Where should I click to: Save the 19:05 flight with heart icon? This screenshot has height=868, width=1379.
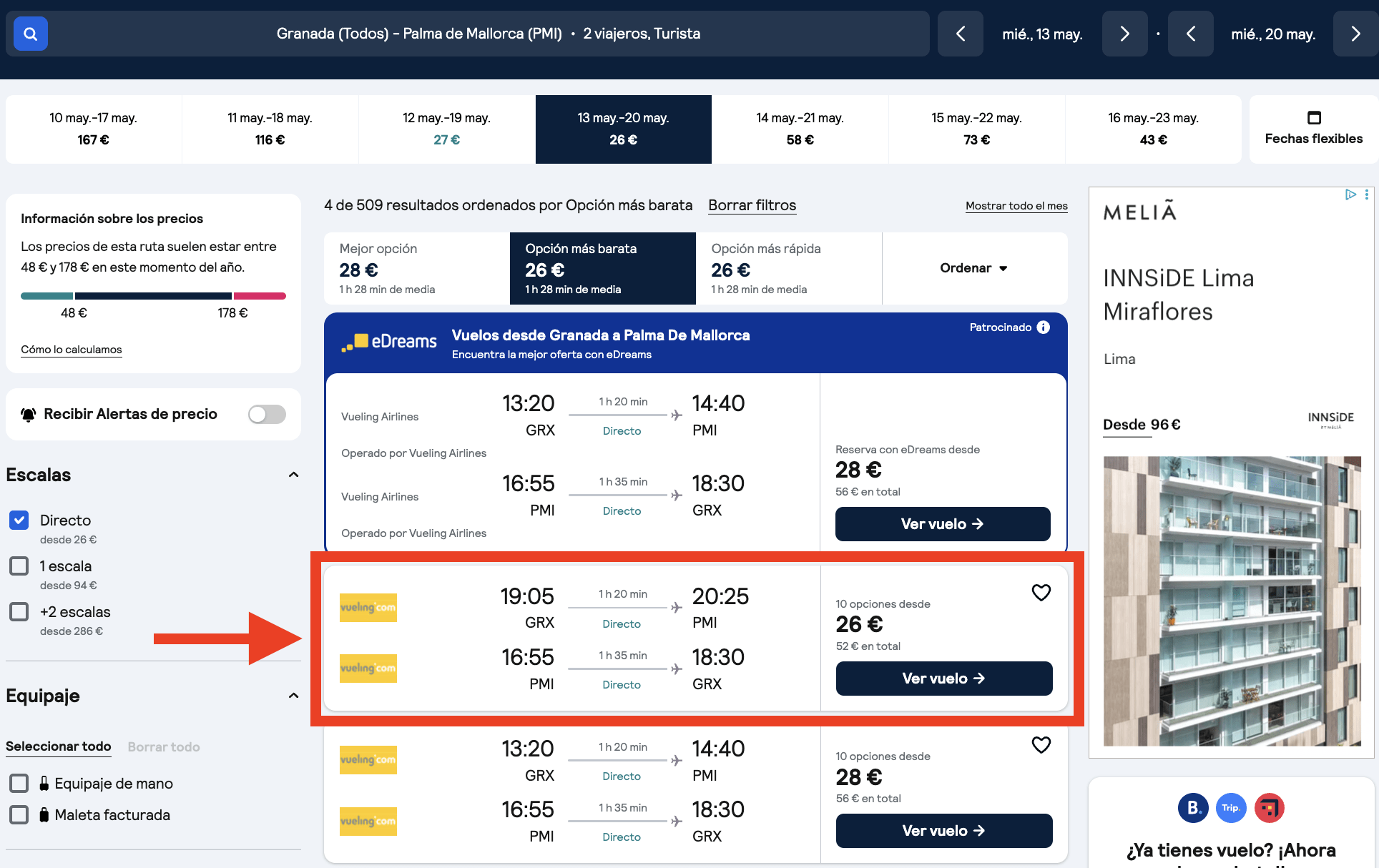tap(1041, 593)
